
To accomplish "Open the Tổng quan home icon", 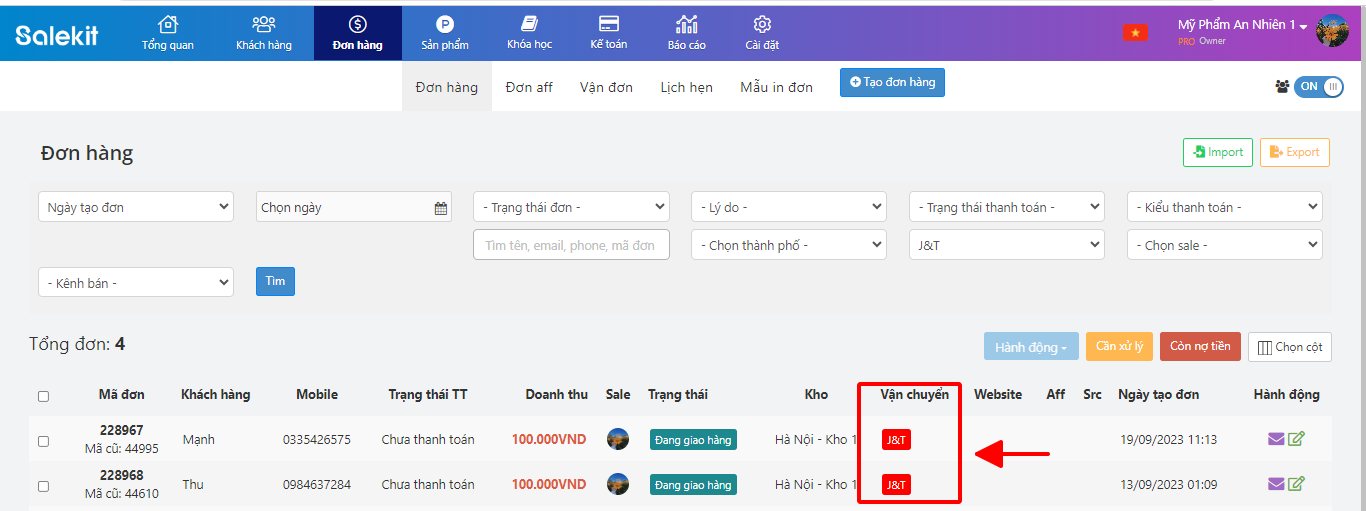I will tap(168, 24).
